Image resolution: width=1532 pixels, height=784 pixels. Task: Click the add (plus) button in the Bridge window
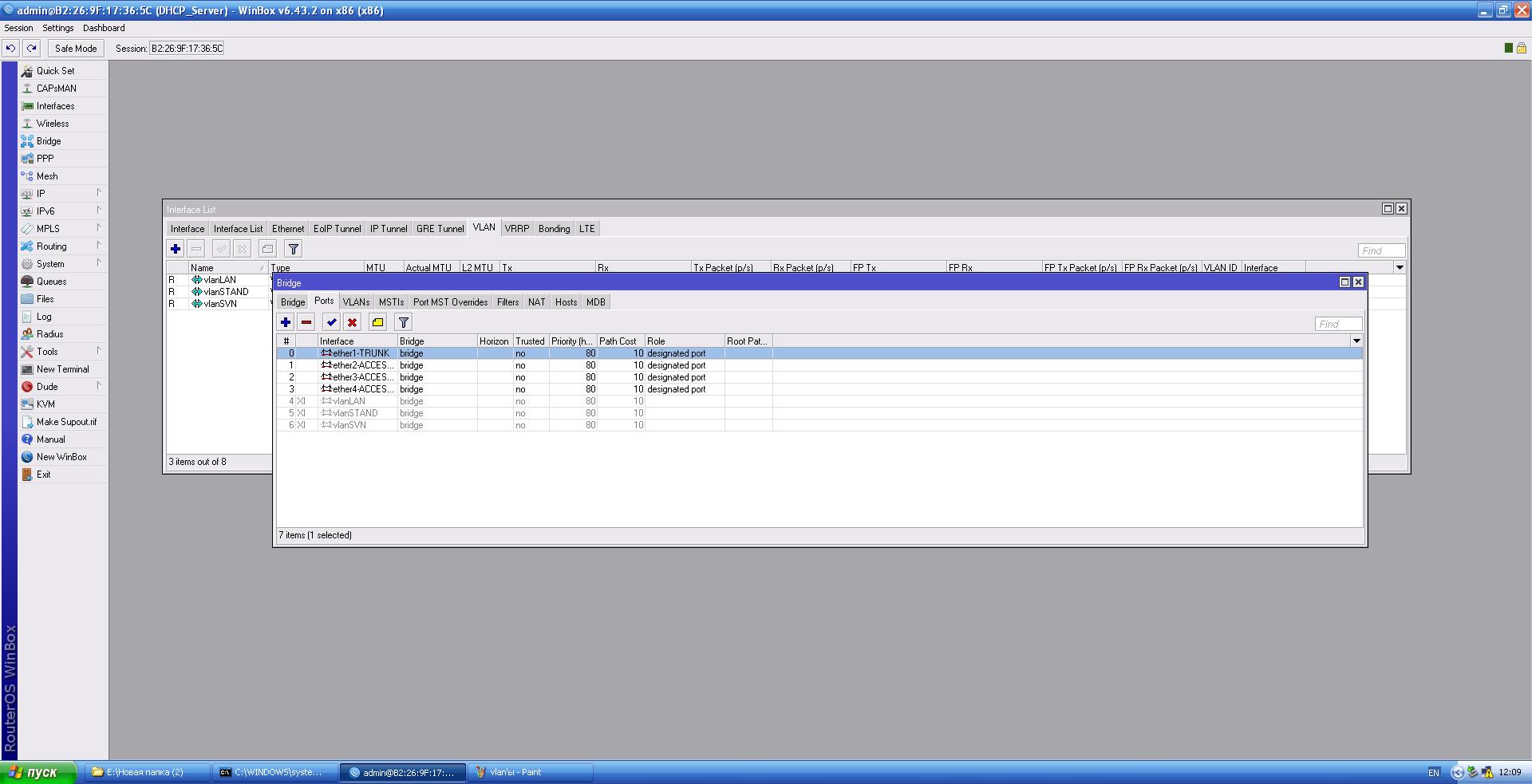click(x=286, y=322)
